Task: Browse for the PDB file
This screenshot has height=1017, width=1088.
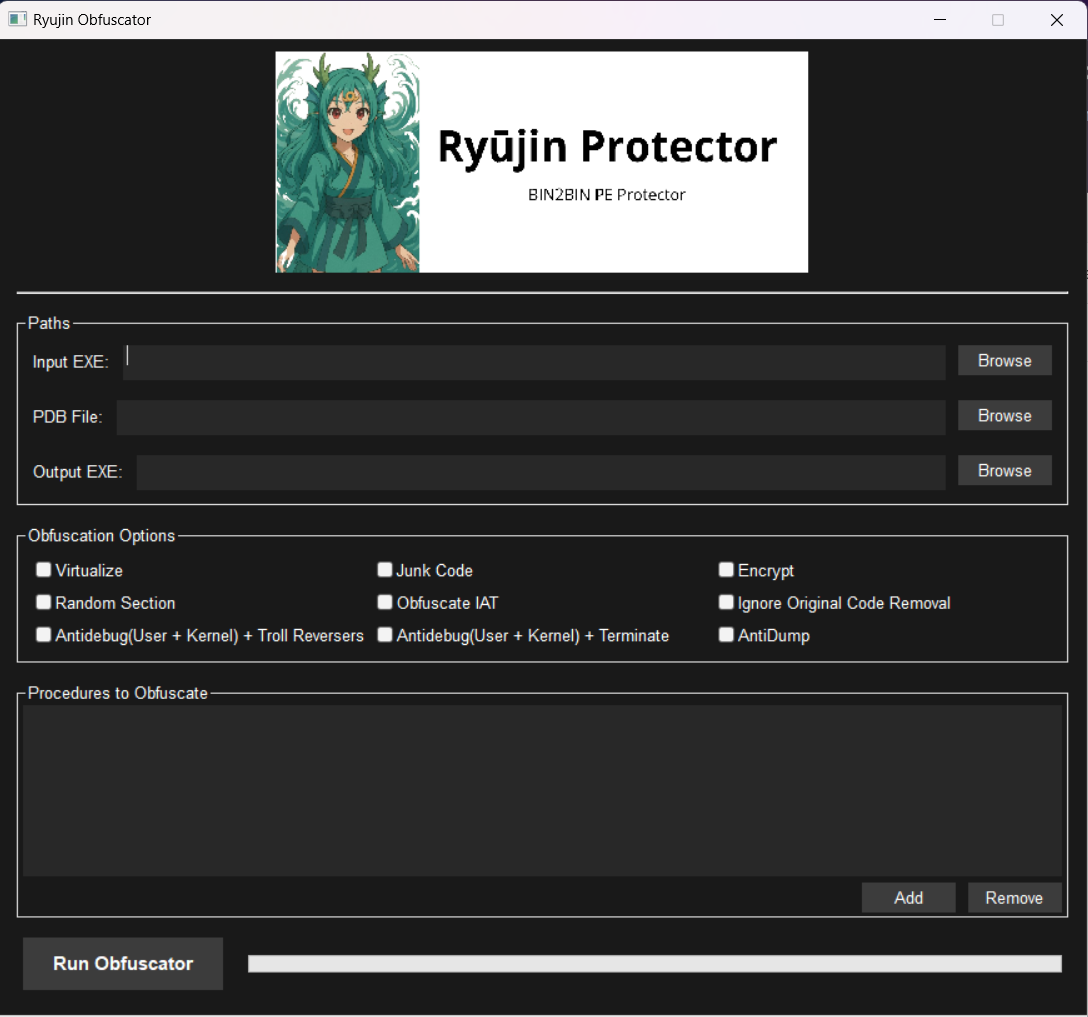Action: pyautogui.click(x=1004, y=415)
